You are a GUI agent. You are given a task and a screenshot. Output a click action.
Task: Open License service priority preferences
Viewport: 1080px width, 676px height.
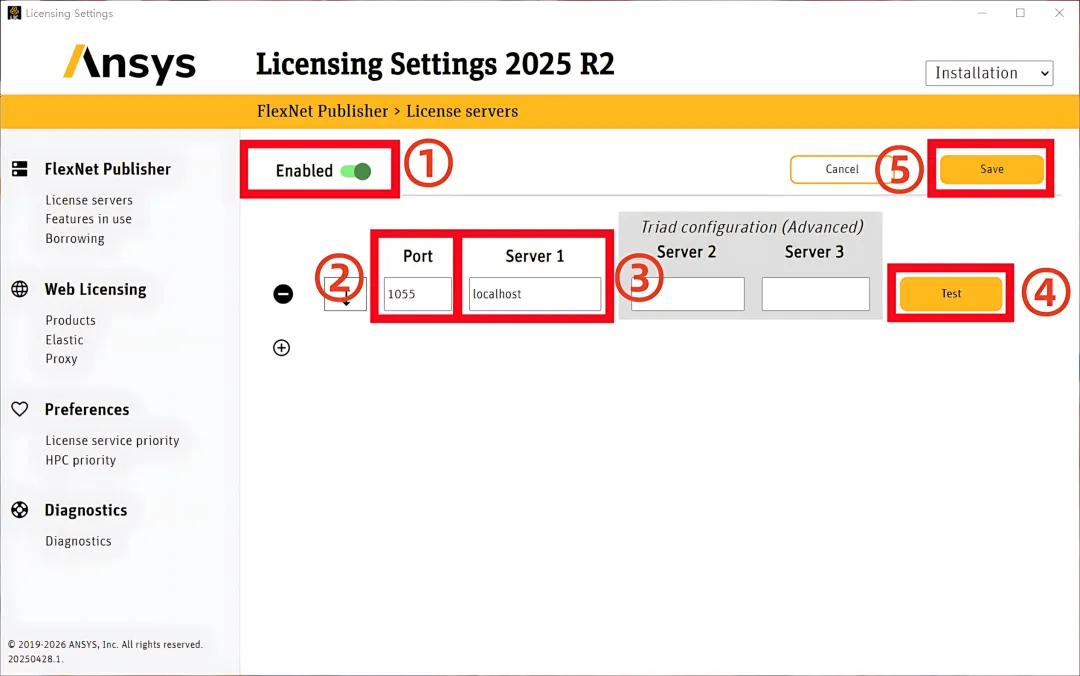click(112, 440)
